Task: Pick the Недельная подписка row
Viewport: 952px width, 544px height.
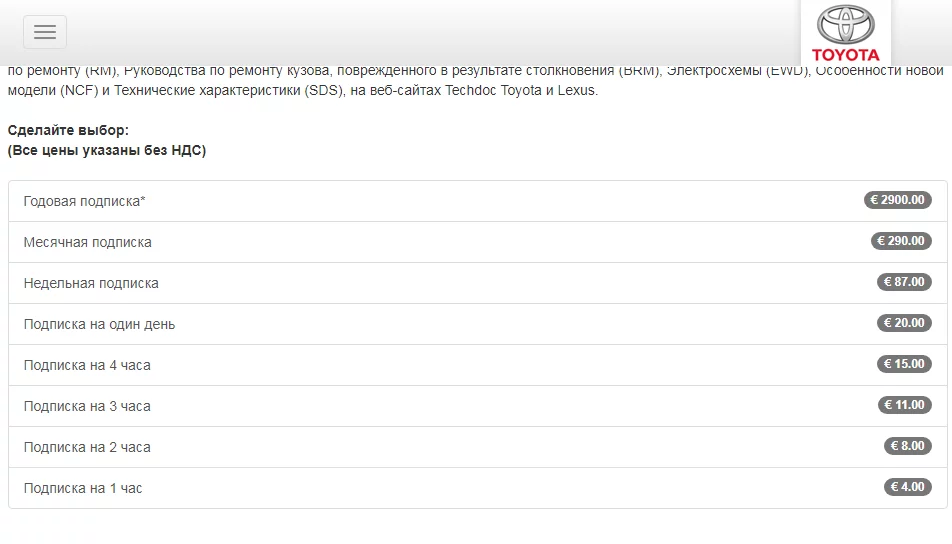Action: pyautogui.click(x=91, y=283)
